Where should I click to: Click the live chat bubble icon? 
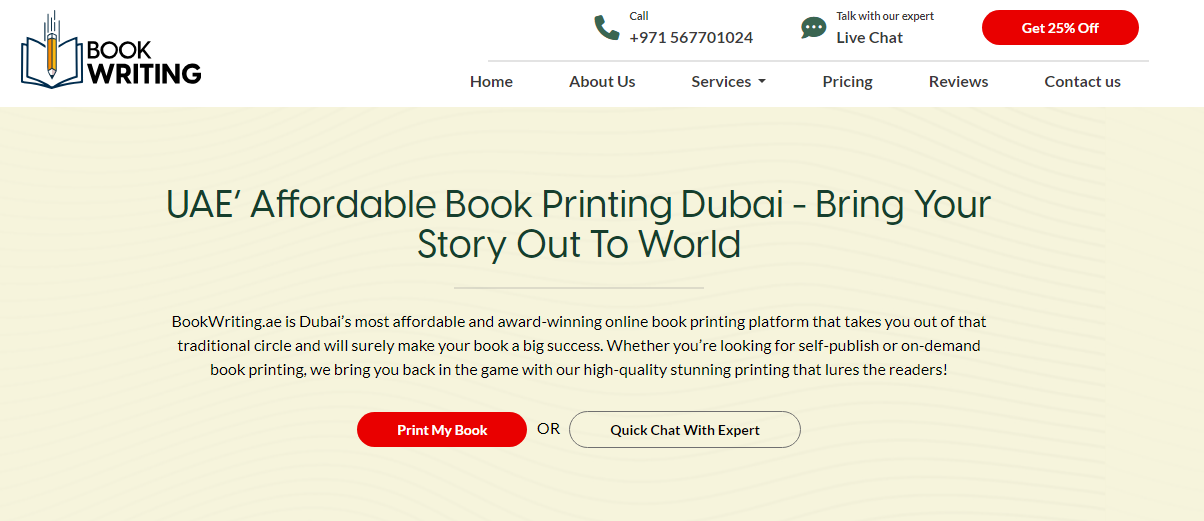(x=814, y=28)
